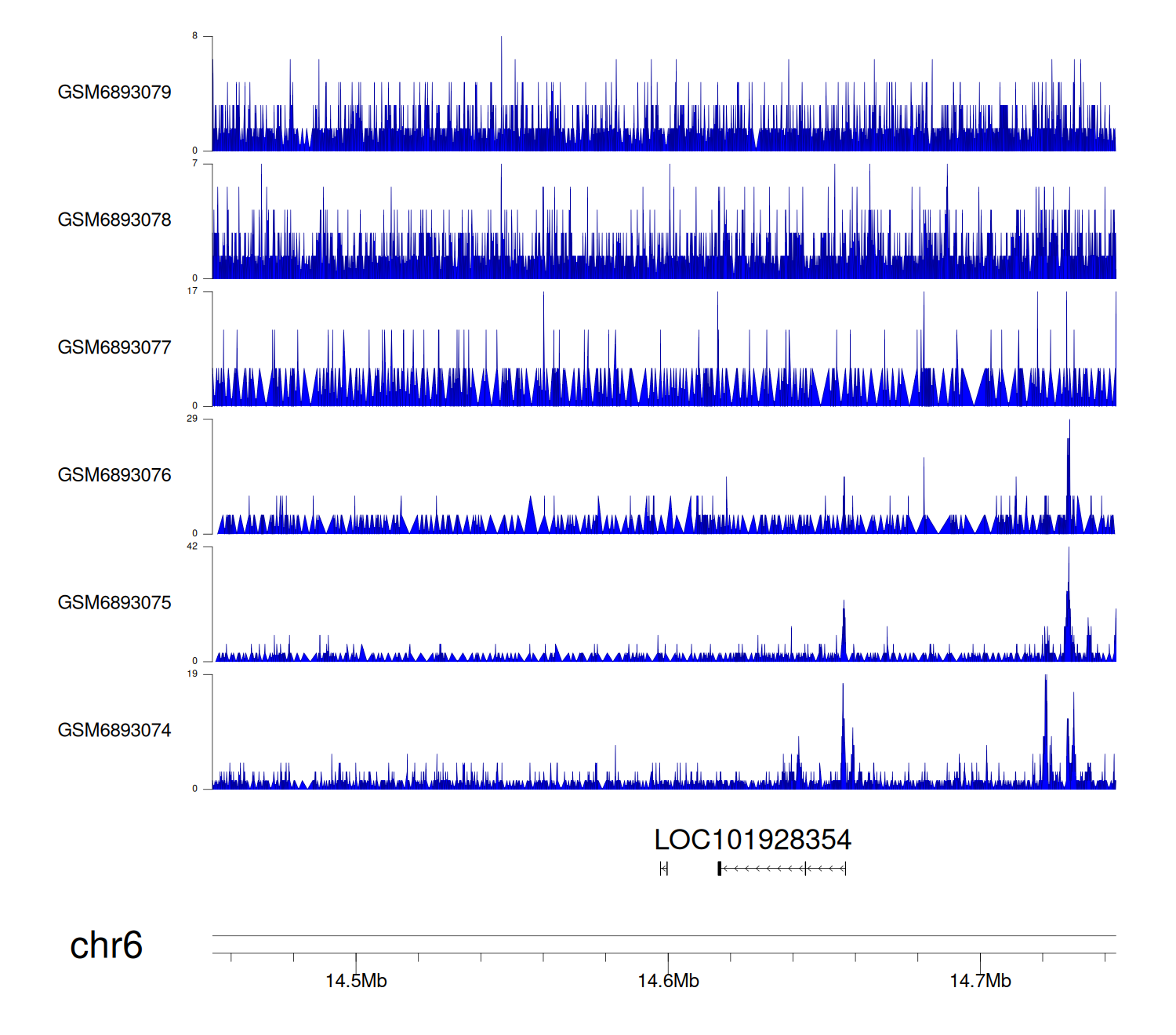Click the LOC101928354 gene name
Screen dimensions: 1176x1035
(752, 840)
